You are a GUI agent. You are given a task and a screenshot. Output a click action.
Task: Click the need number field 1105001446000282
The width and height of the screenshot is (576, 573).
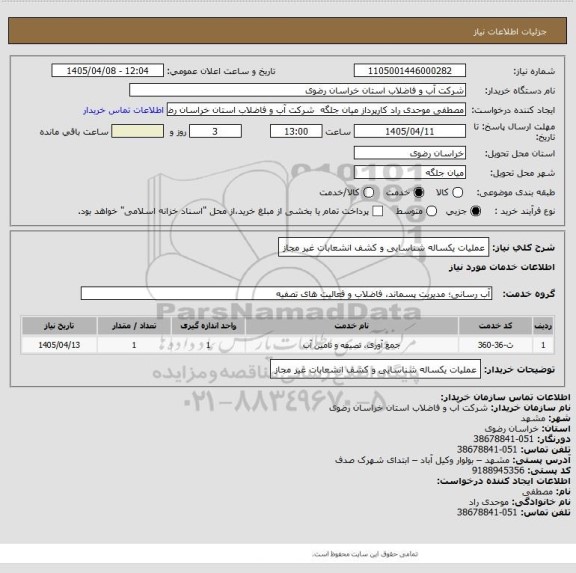coord(410,71)
